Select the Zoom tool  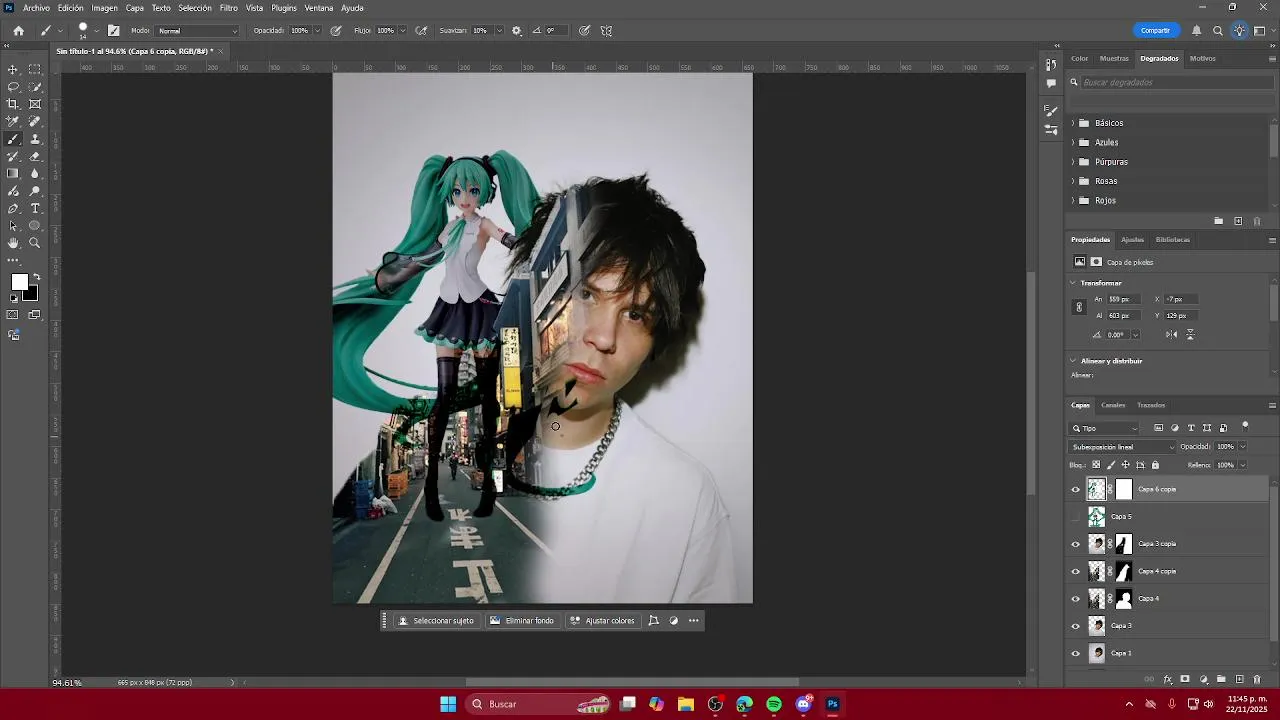point(35,243)
